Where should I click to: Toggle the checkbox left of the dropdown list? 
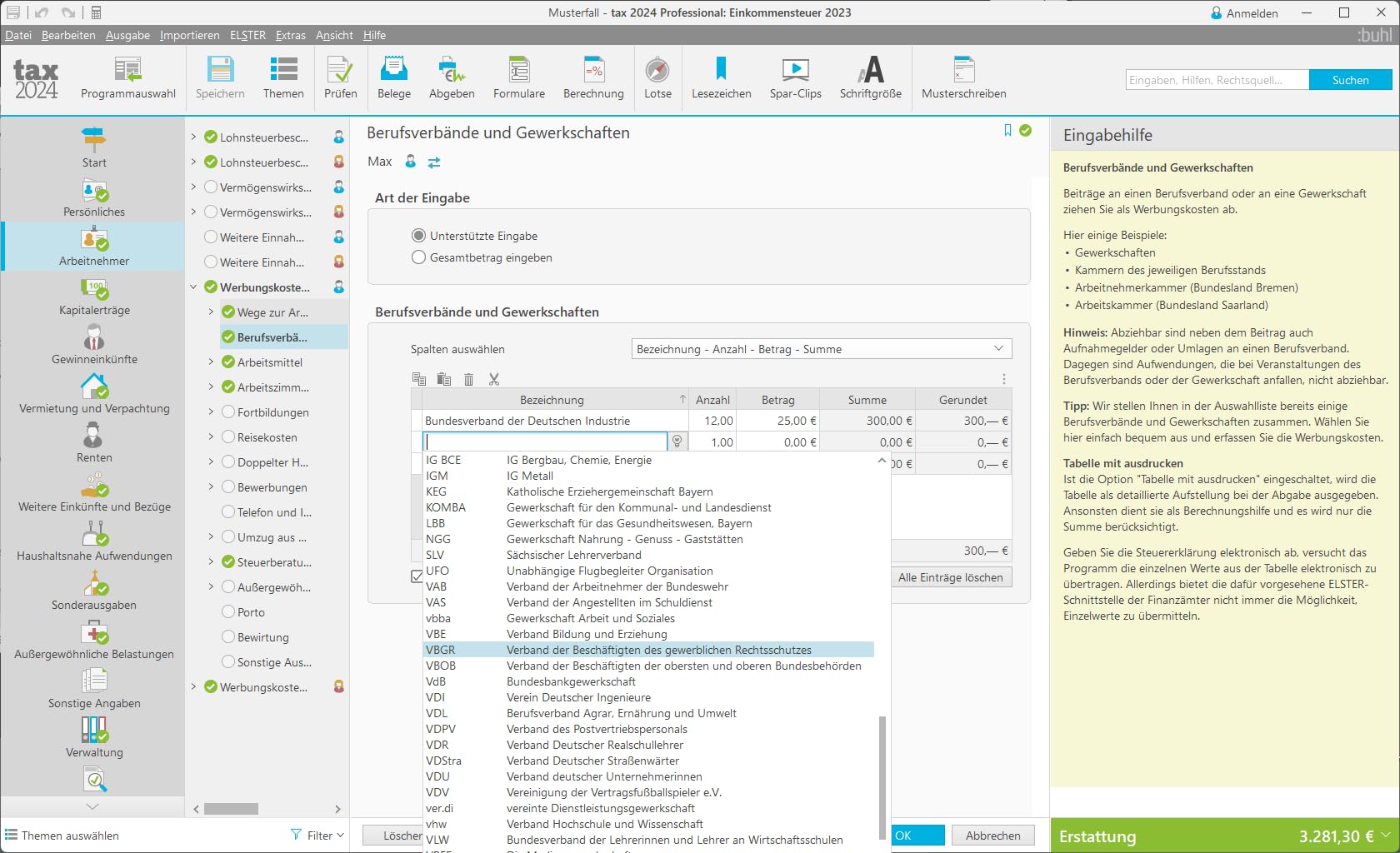[x=417, y=576]
